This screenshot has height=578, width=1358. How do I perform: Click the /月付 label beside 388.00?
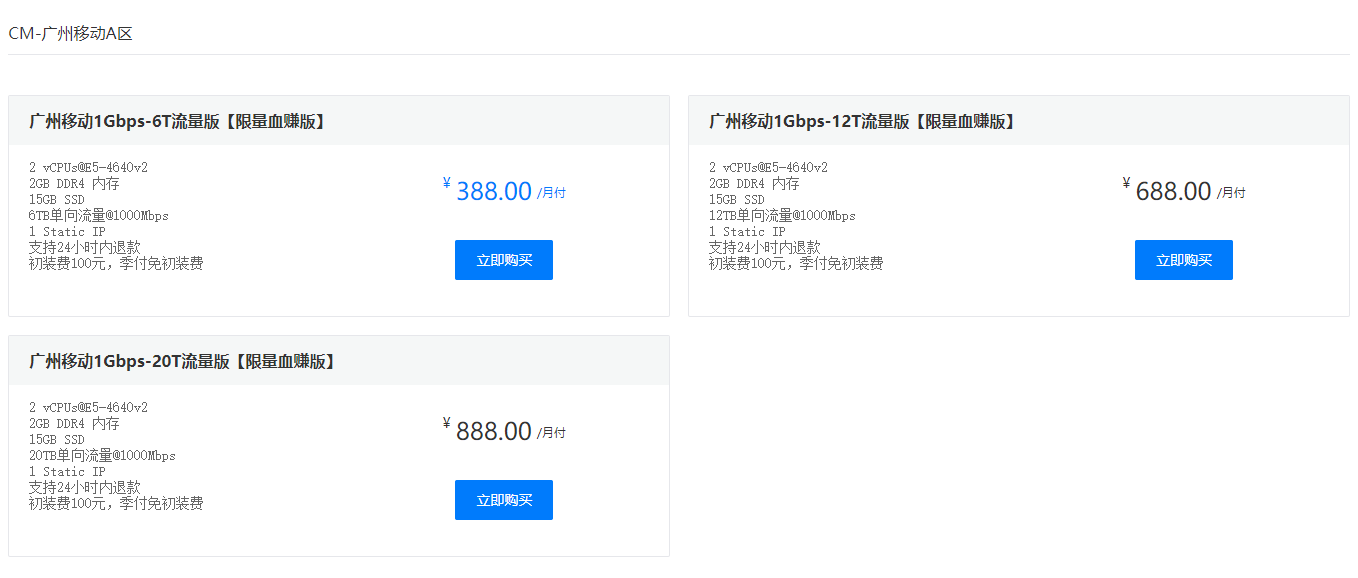[551, 193]
